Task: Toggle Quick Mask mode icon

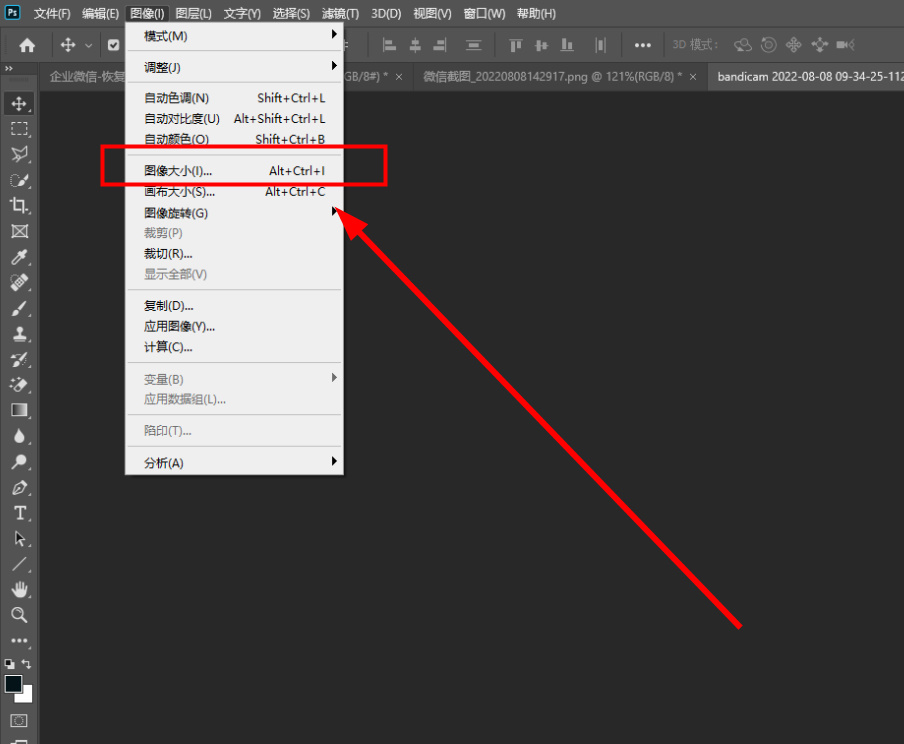Action: pyautogui.click(x=19, y=720)
